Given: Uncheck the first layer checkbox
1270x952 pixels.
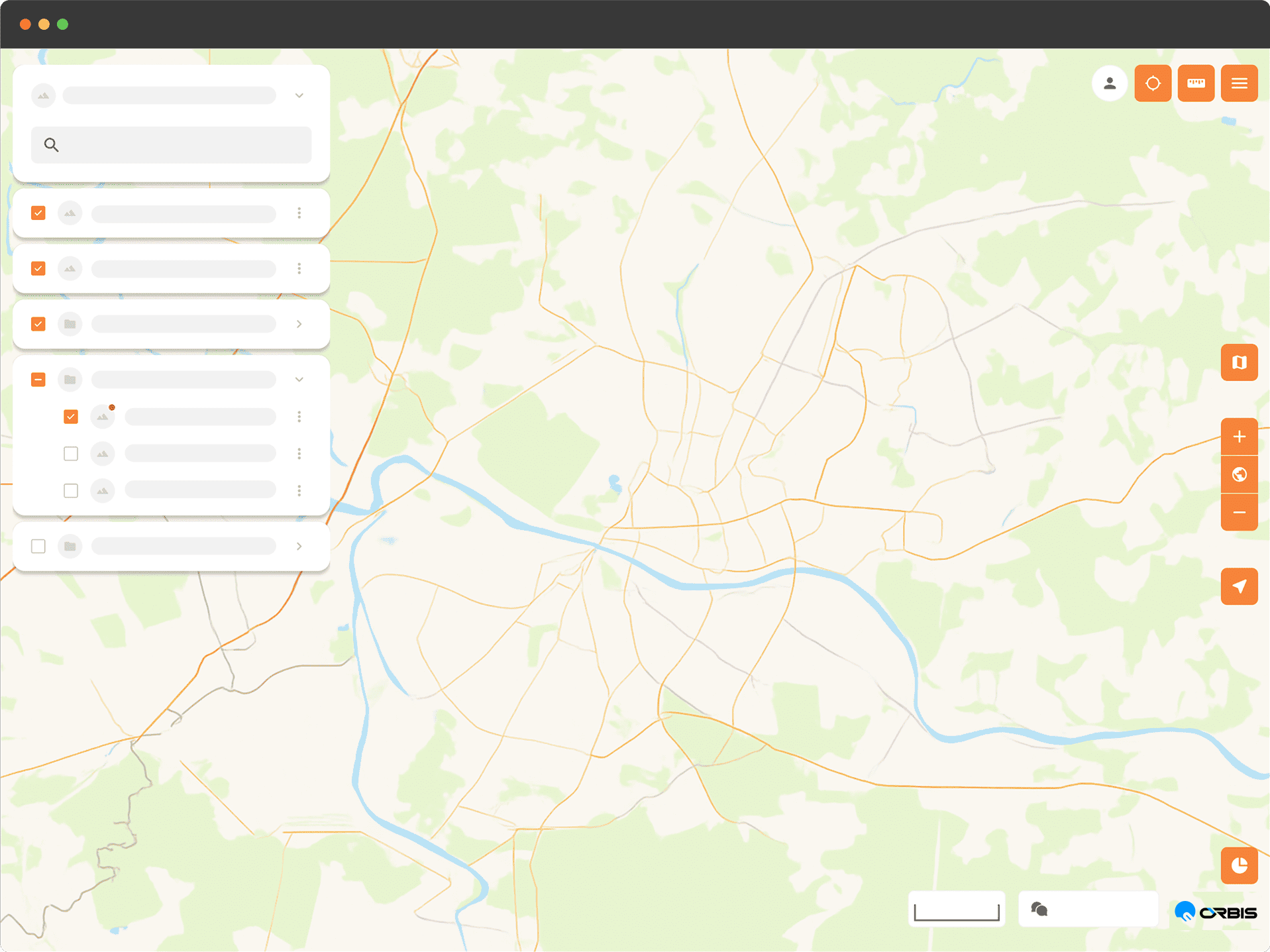Looking at the screenshot, I should [x=38, y=213].
